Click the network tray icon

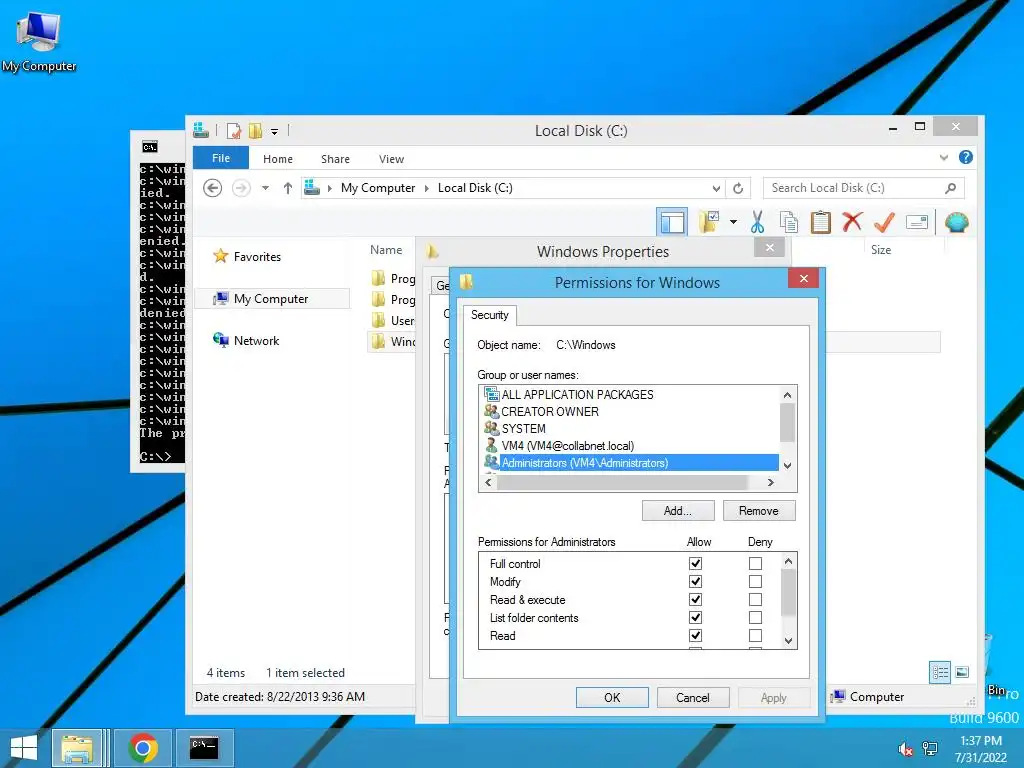point(929,748)
